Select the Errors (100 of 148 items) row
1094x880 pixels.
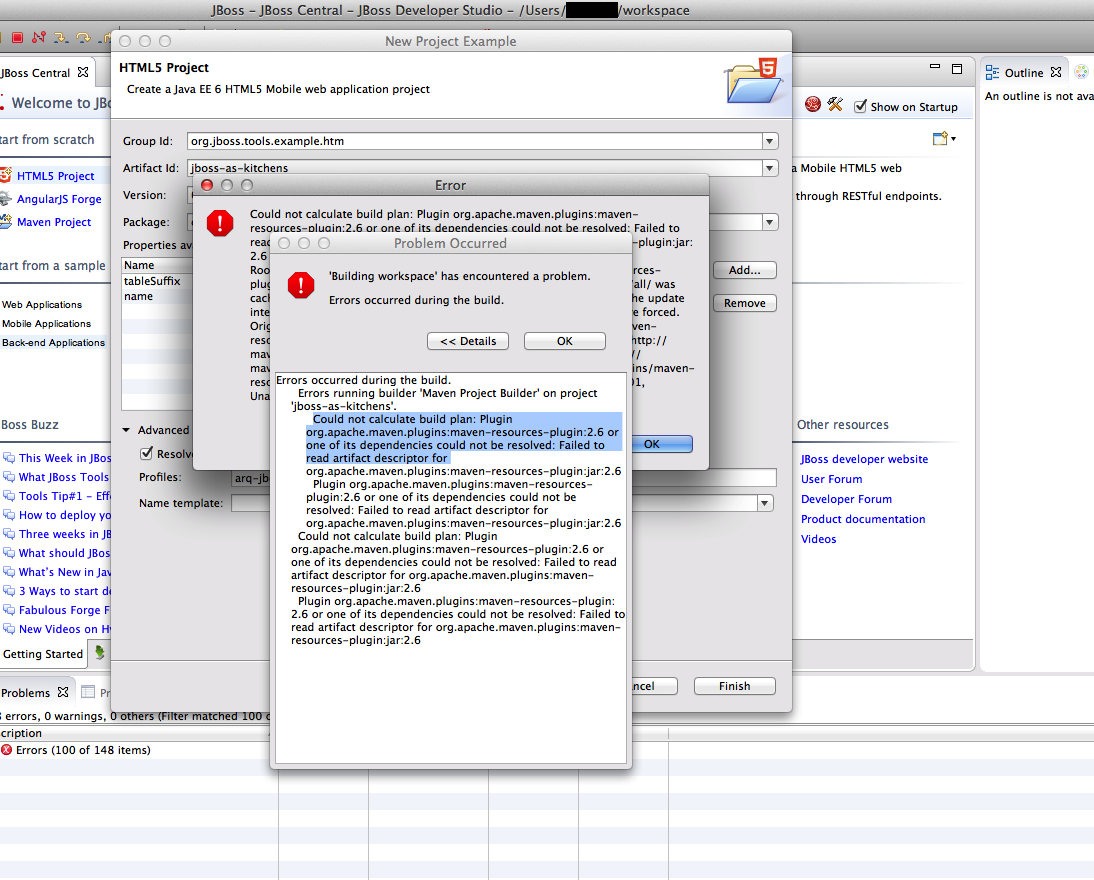pos(83,750)
